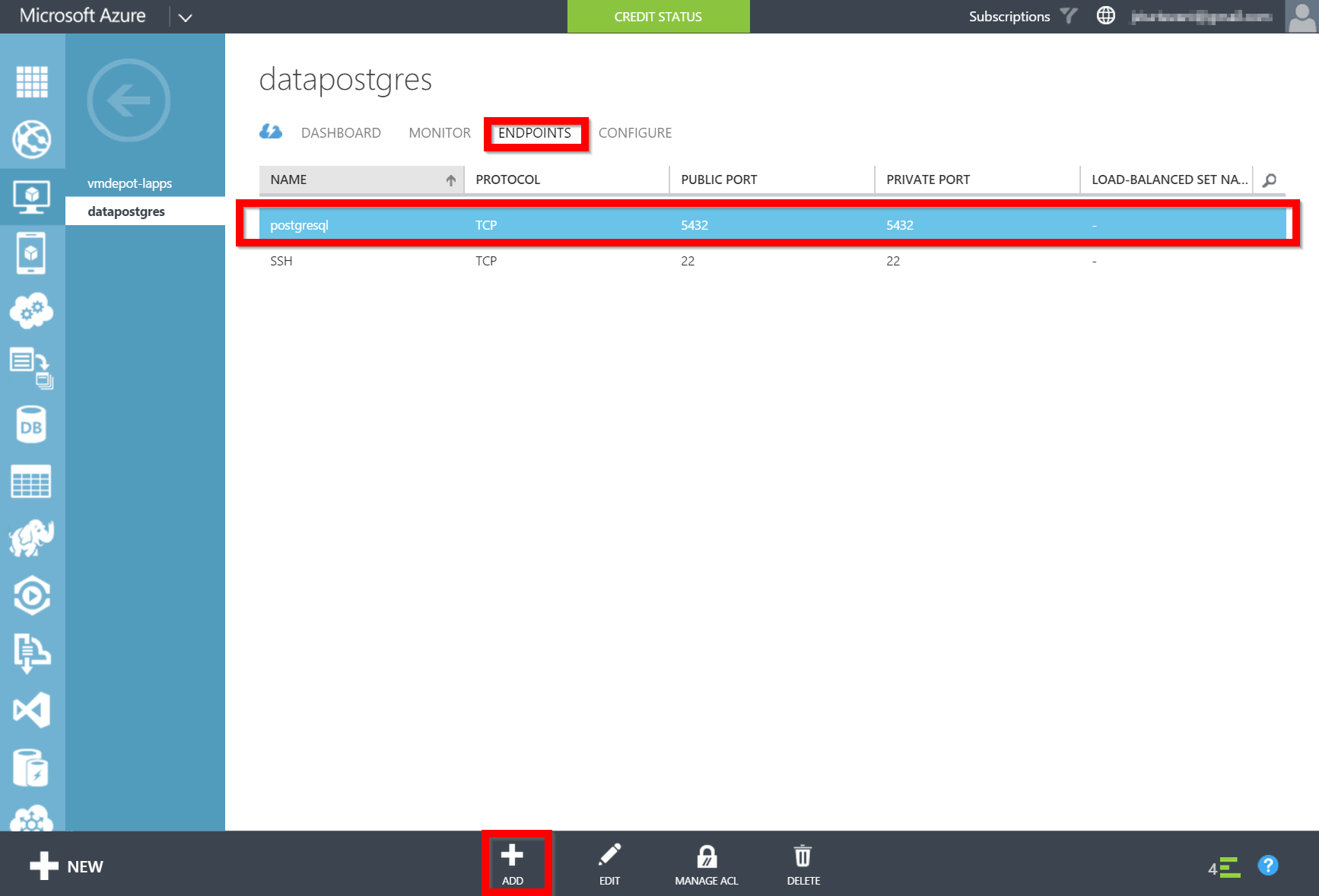The width and height of the screenshot is (1319, 896).
Task: Open Cloud Services gear-cloud icon
Action: point(32,310)
